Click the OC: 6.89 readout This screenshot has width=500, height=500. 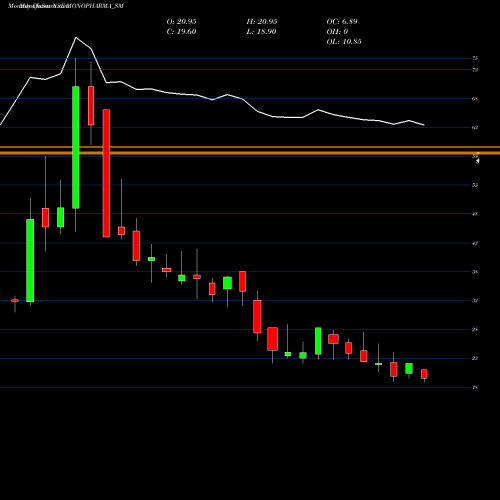pos(342,22)
